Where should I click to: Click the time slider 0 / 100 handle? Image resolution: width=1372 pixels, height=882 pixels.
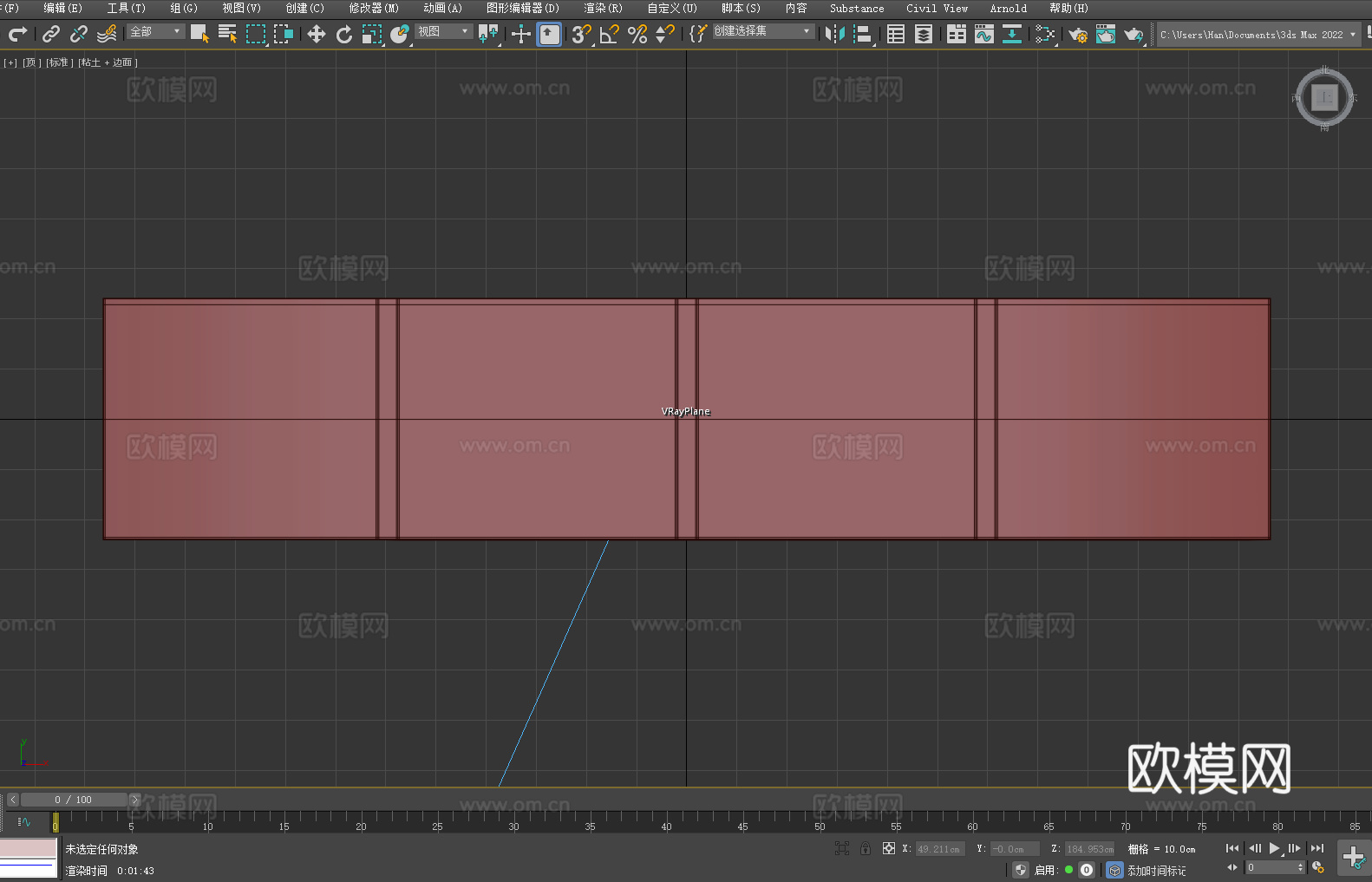point(75,800)
